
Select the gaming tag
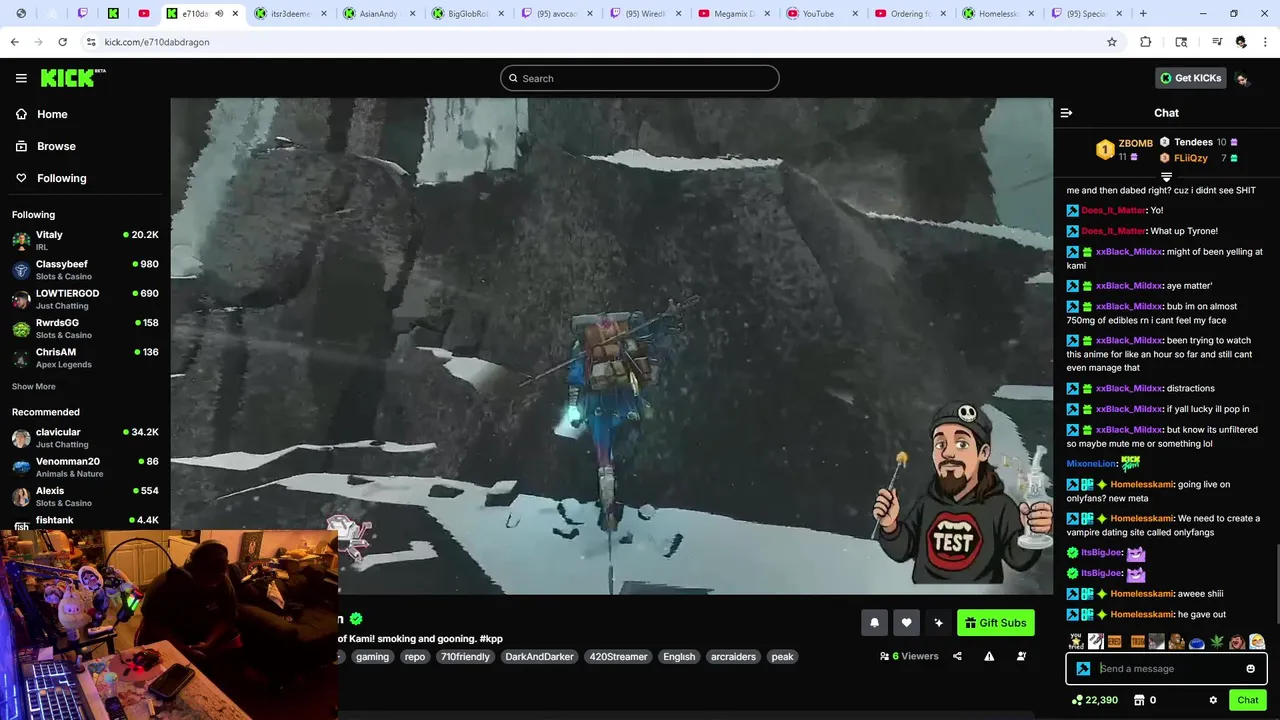pyautogui.click(x=372, y=657)
